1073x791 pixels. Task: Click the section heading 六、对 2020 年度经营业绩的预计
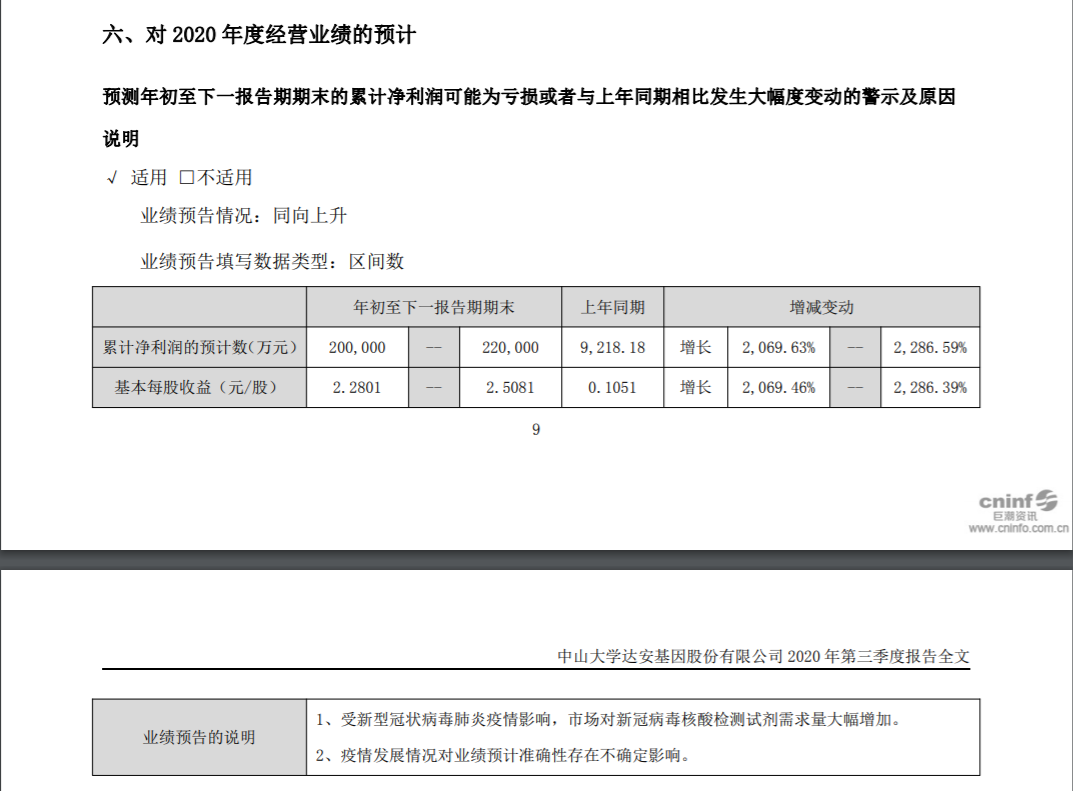click(x=259, y=36)
